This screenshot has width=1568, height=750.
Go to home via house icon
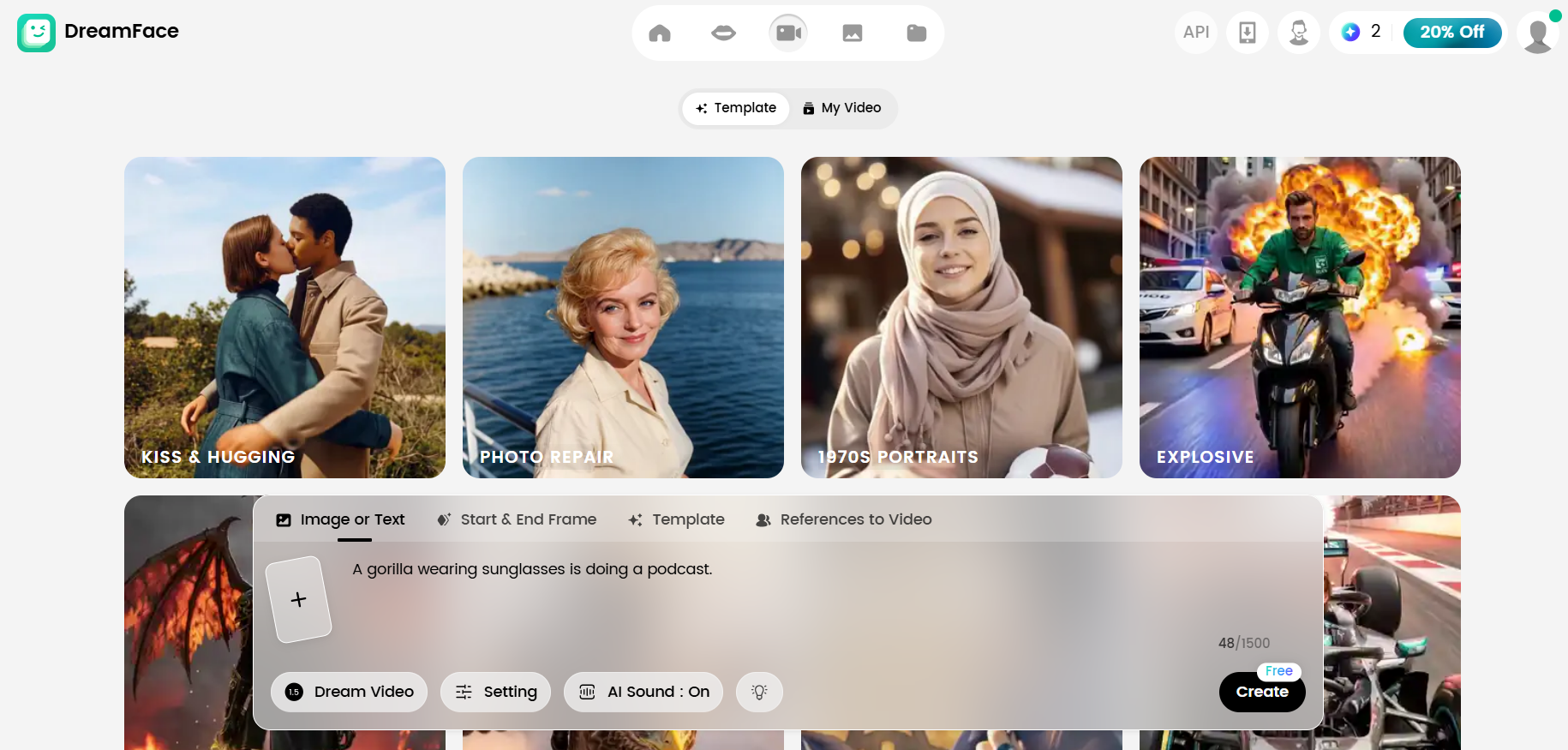[x=660, y=33]
